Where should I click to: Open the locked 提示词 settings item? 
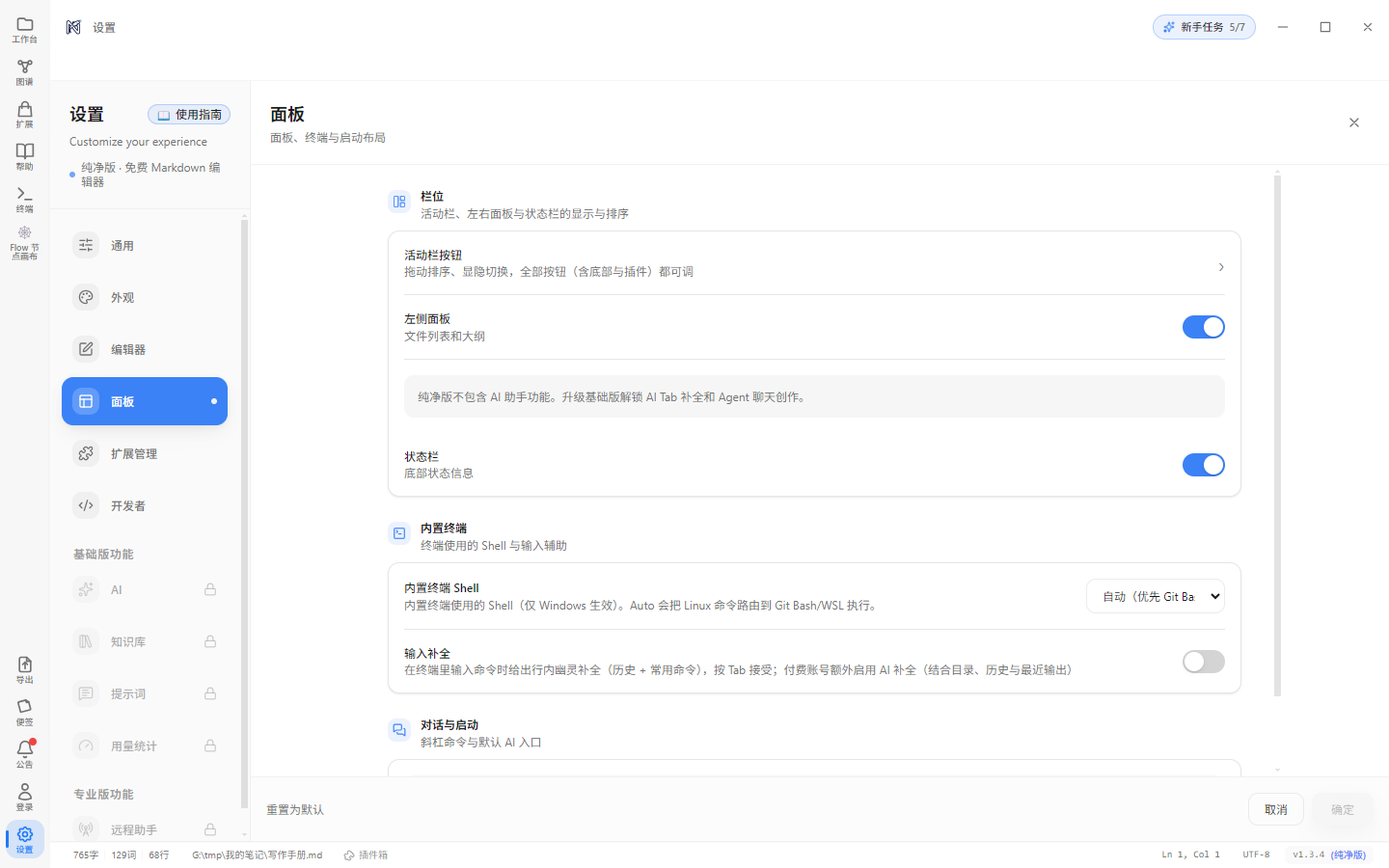click(145, 693)
